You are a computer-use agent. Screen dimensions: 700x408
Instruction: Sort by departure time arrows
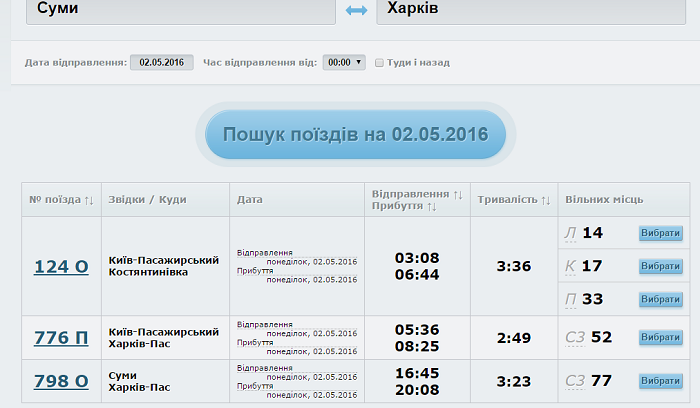tap(458, 193)
